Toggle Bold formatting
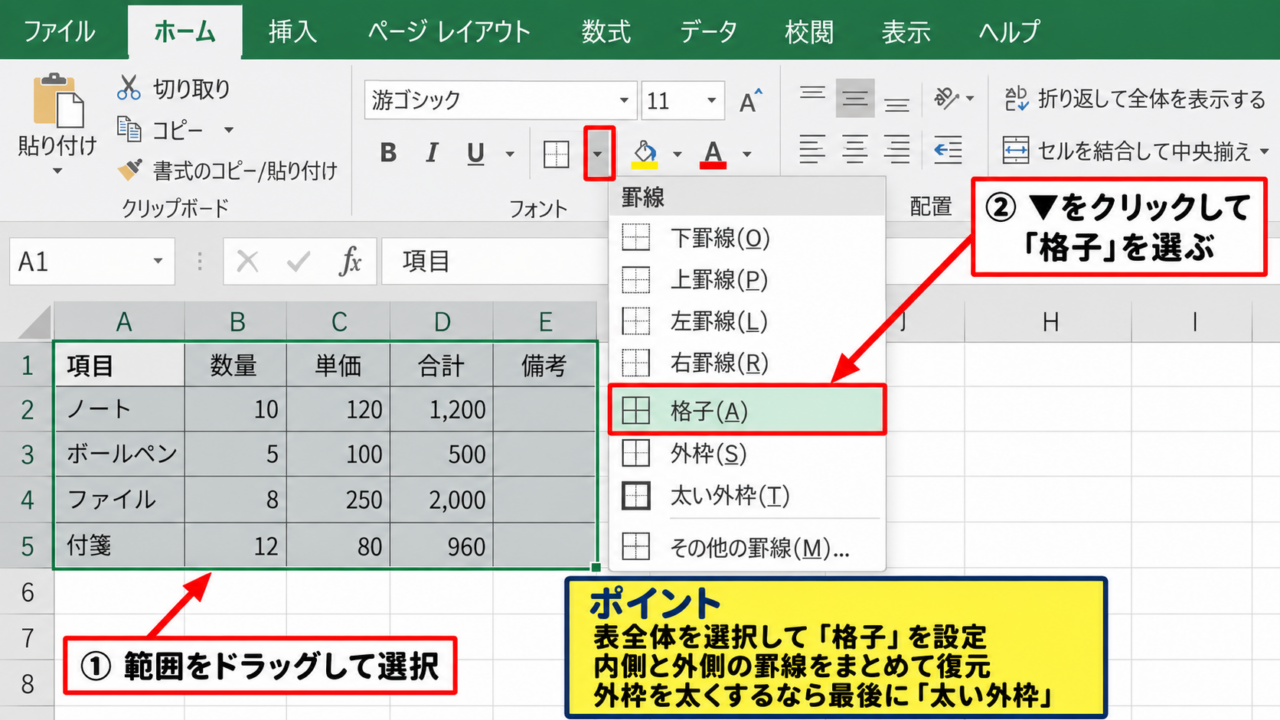1280x720 pixels. [388, 153]
